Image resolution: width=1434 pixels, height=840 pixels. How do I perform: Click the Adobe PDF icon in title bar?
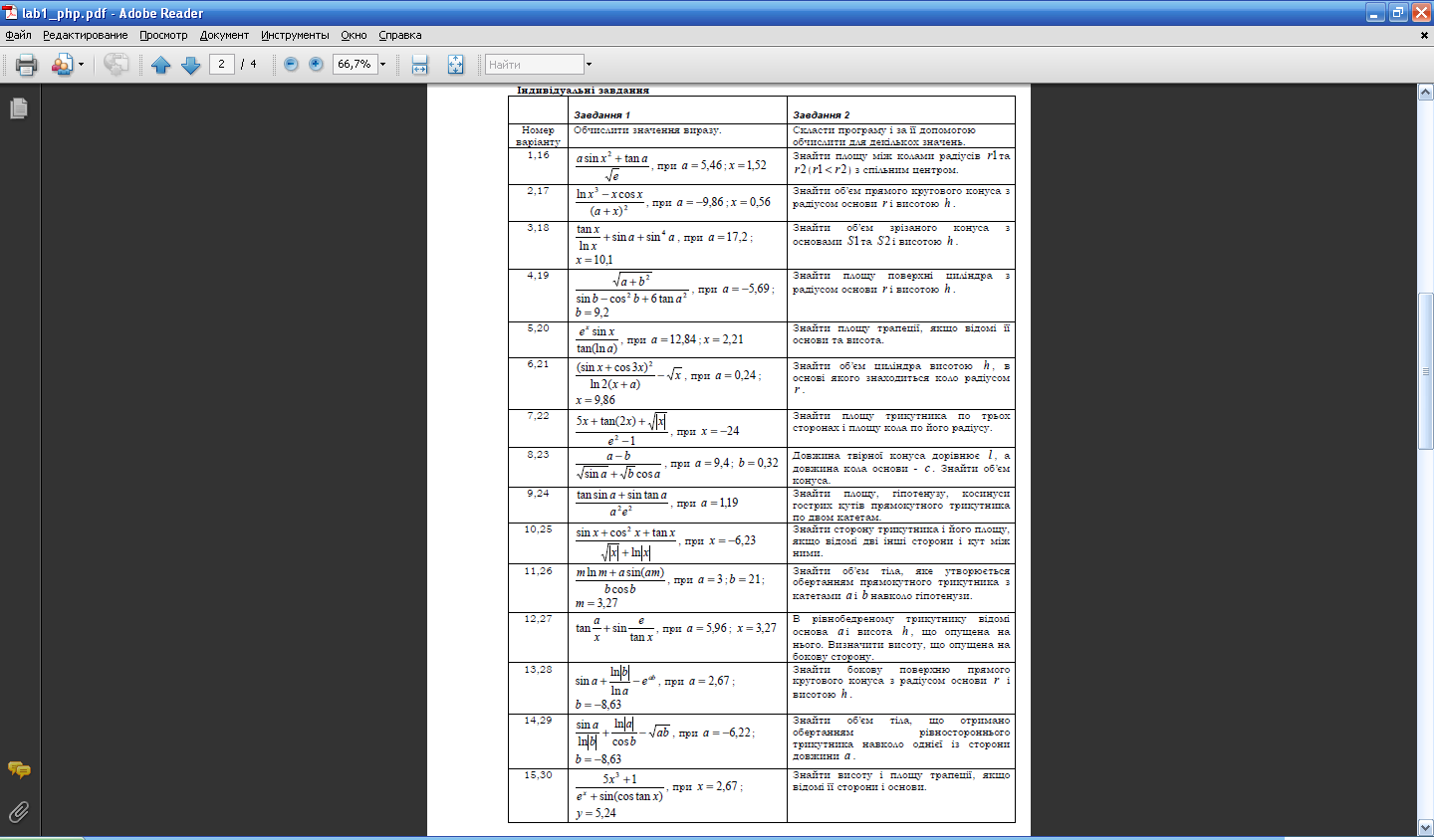click(11, 13)
